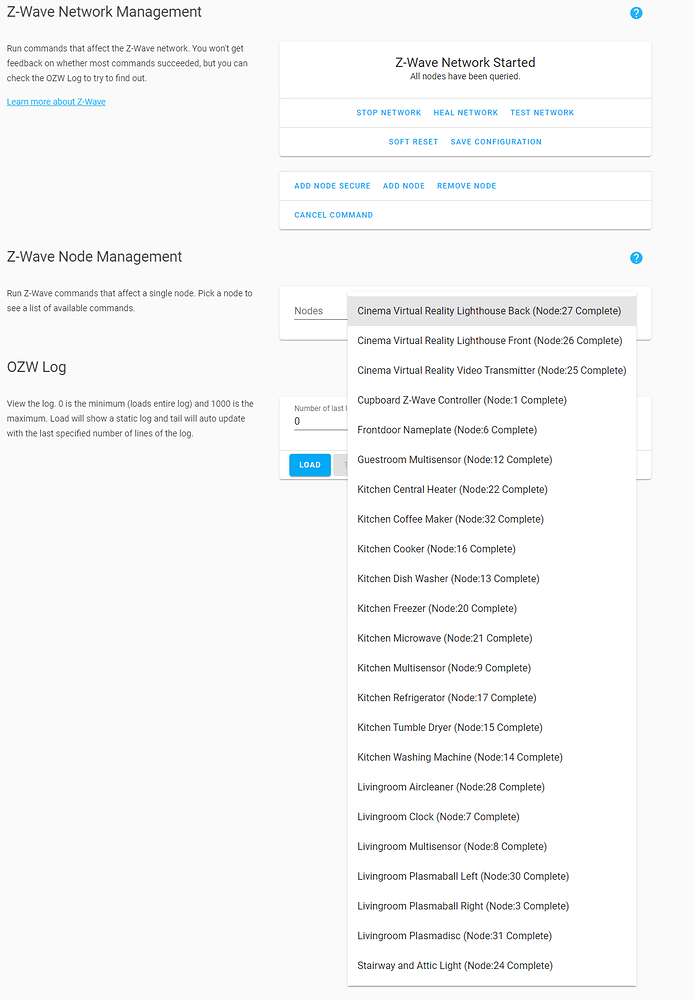Click ADD NODE SECURE
This screenshot has height=1000, width=694.
click(331, 185)
